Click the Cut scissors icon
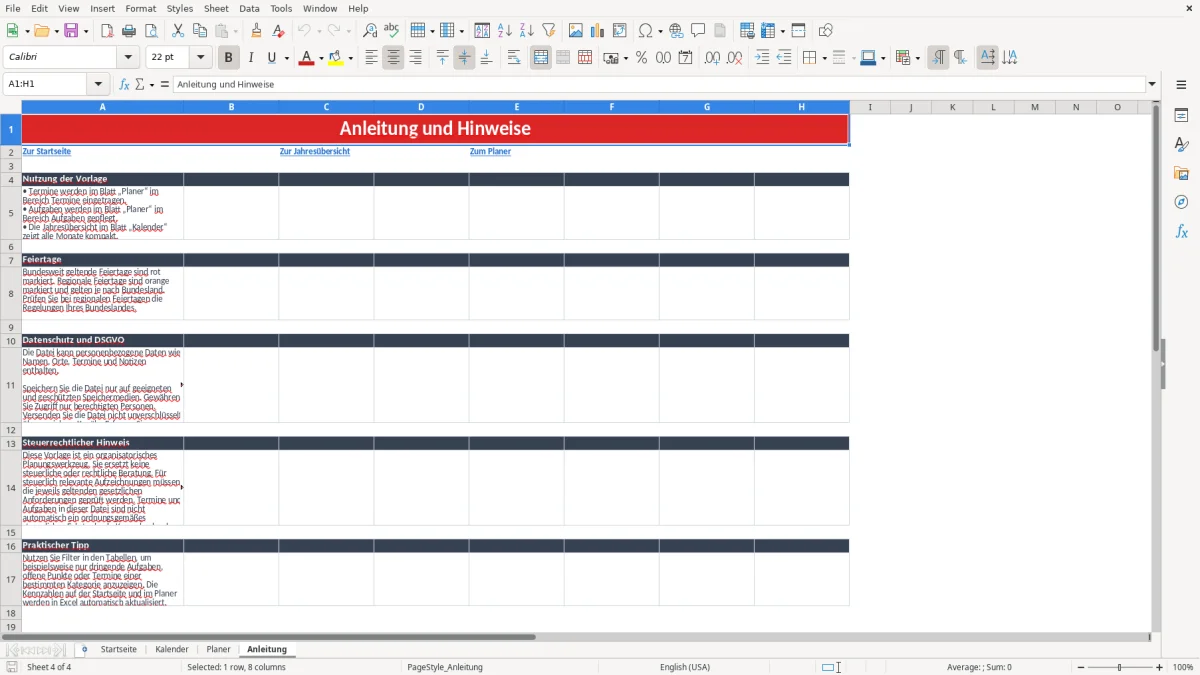The width and height of the screenshot is (1200, 675). (x=178, y=31)
